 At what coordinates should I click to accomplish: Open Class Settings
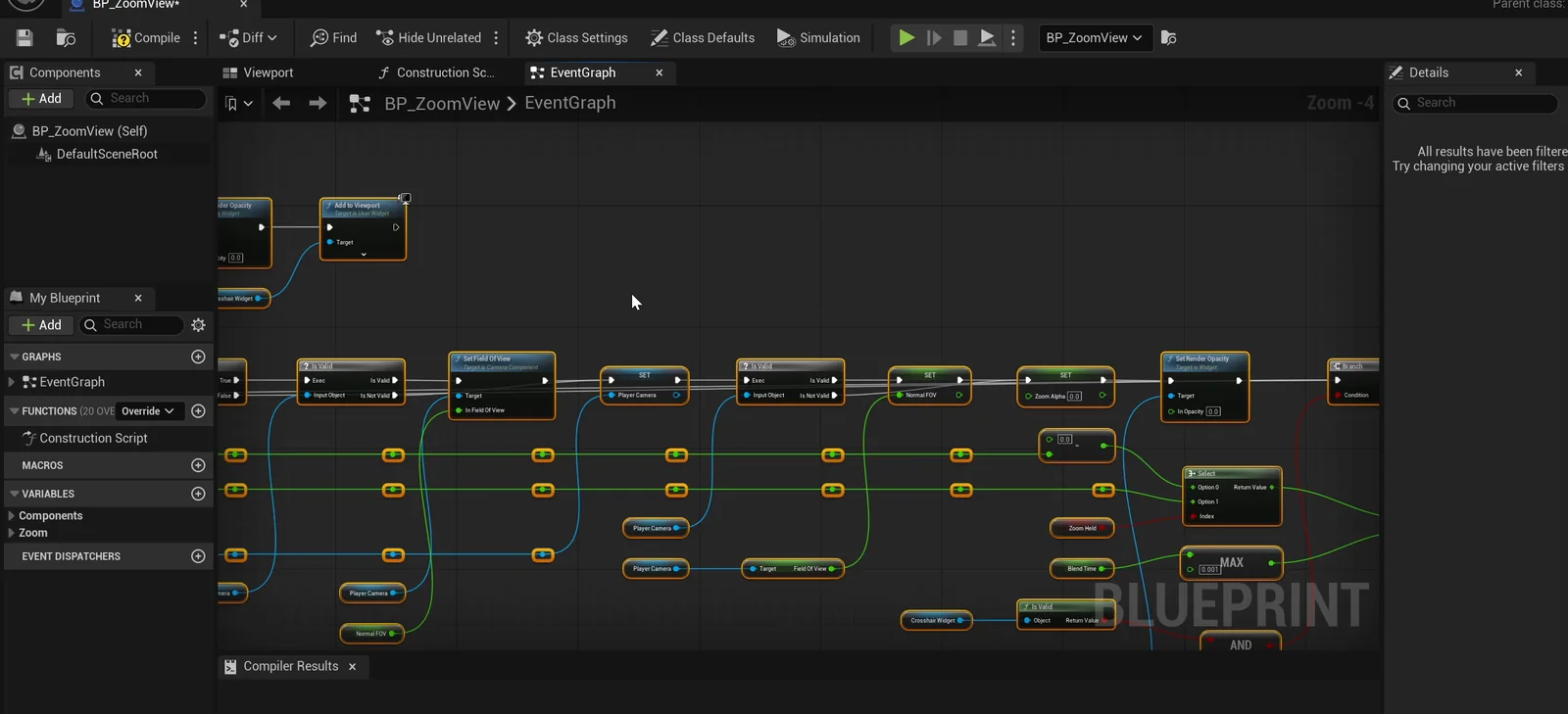point(576,38)
